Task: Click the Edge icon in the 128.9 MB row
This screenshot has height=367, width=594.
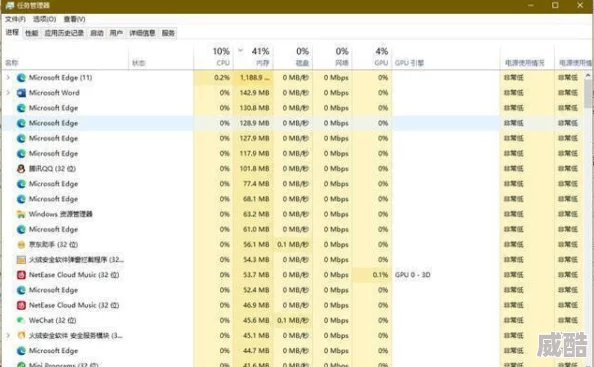Action: [21, 123]
